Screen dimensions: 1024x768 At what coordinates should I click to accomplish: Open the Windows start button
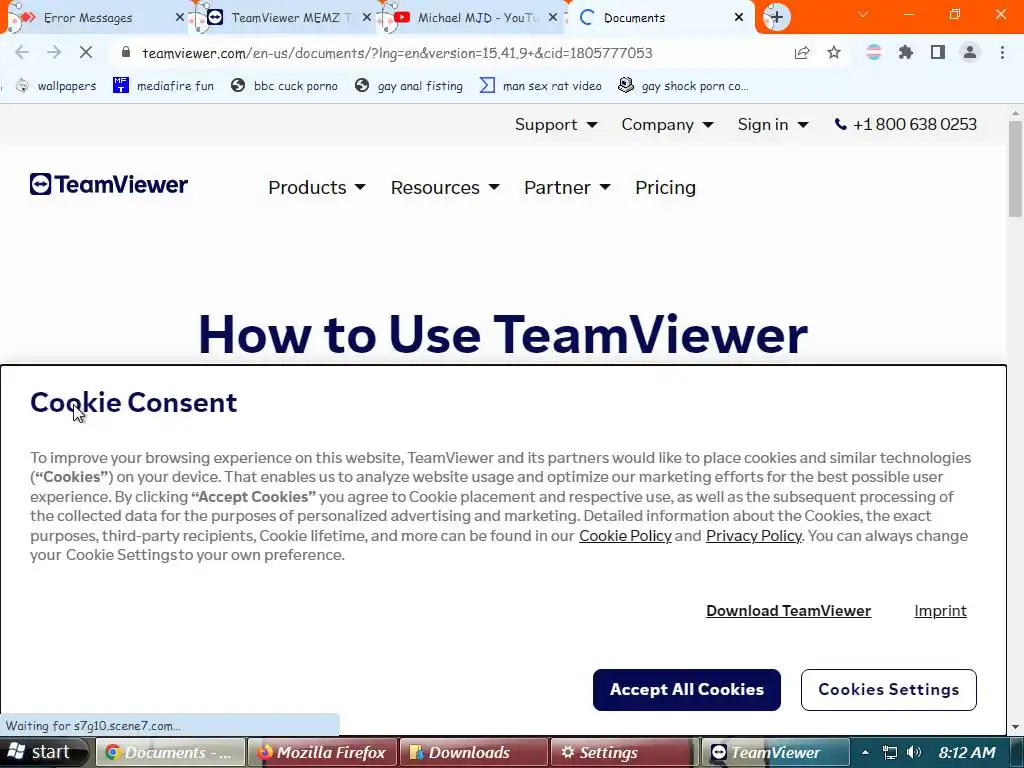[43, 752]
